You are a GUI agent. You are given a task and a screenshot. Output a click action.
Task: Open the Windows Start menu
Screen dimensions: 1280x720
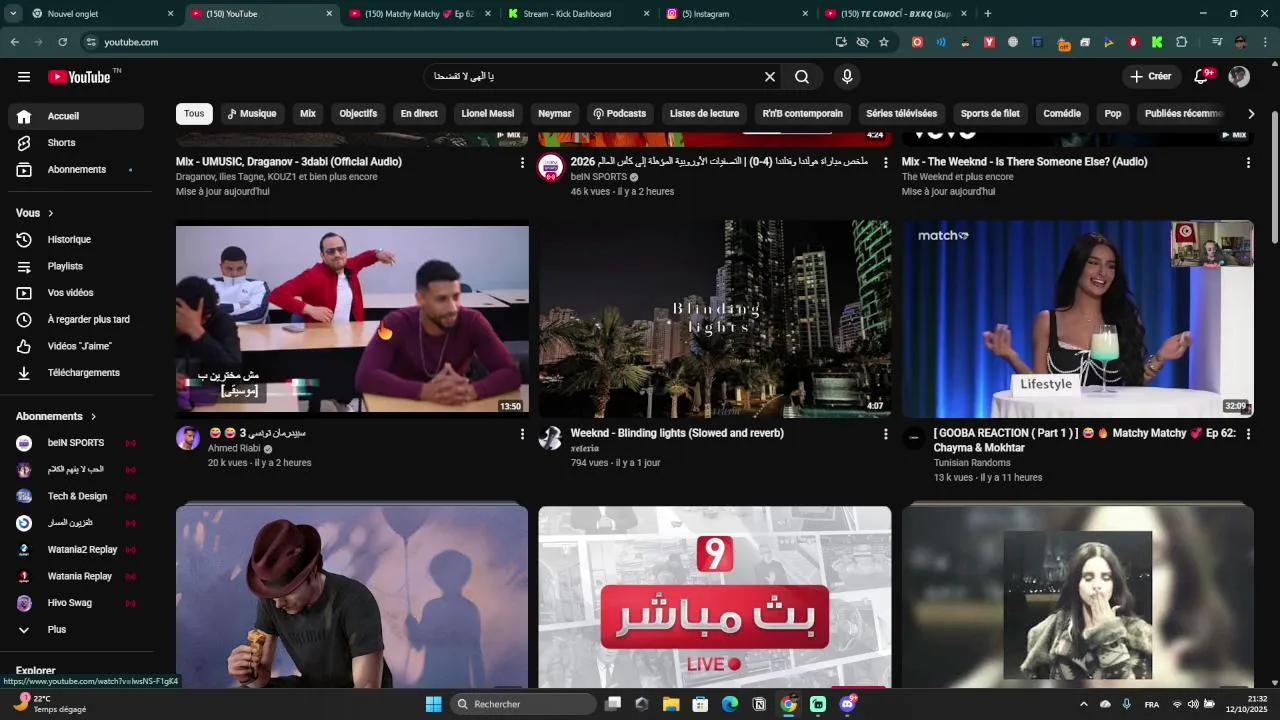tap(433, 704)
